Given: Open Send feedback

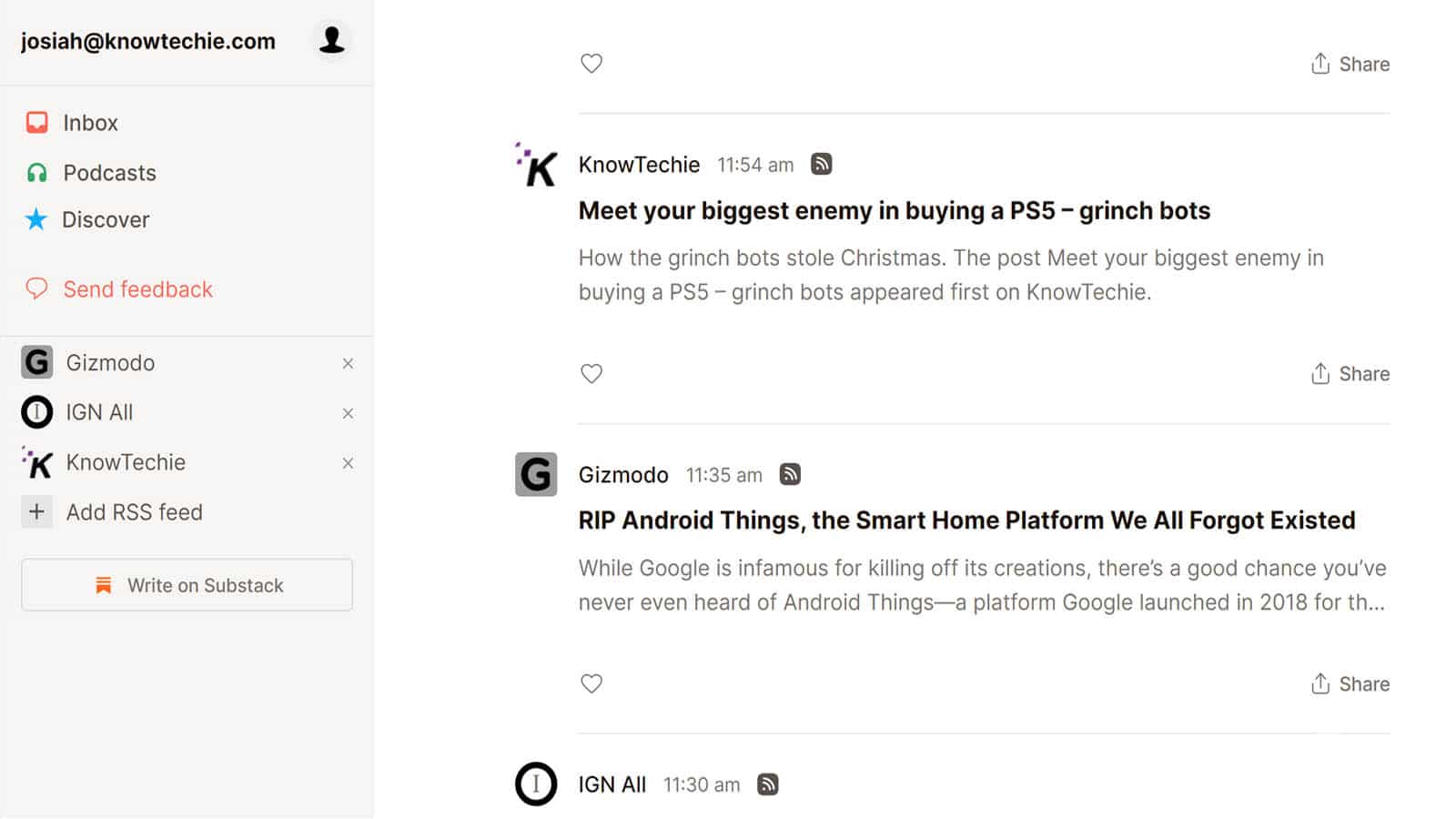Looking at the screenshot, I should [x=138, y=288].
